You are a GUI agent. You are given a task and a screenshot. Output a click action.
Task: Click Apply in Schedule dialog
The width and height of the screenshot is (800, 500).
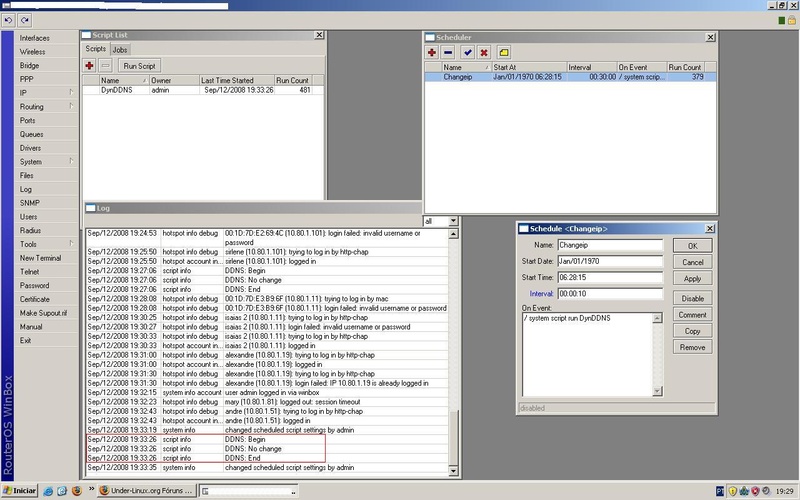click(x=692, y=279)
